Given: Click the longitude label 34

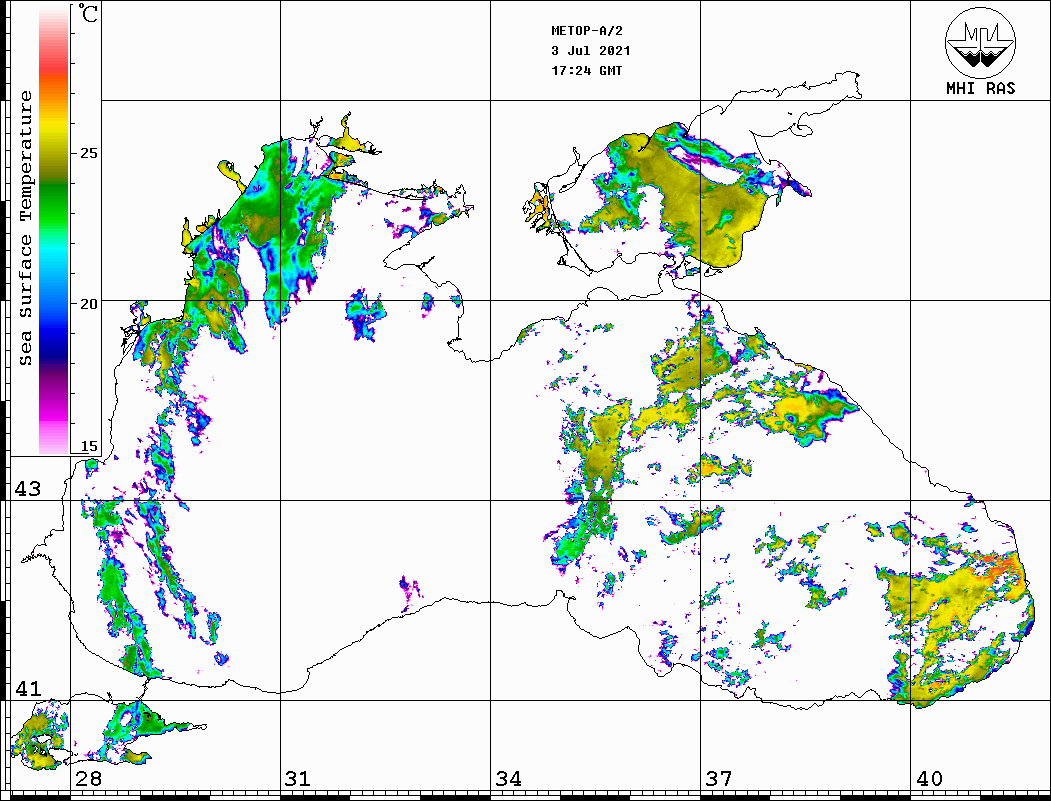Looking at the screenshot, I should coord(508,778).
